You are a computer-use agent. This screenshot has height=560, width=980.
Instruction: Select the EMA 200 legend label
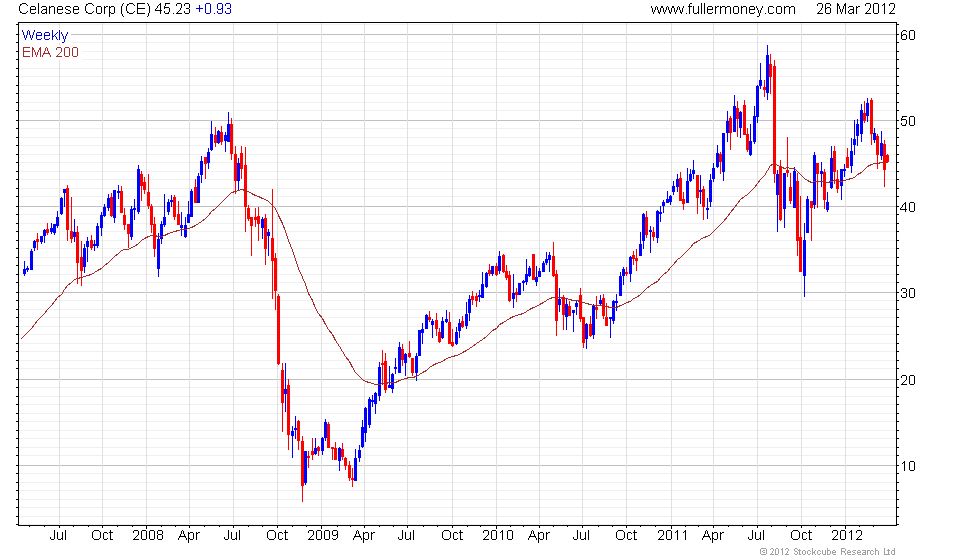click(51, 52)
